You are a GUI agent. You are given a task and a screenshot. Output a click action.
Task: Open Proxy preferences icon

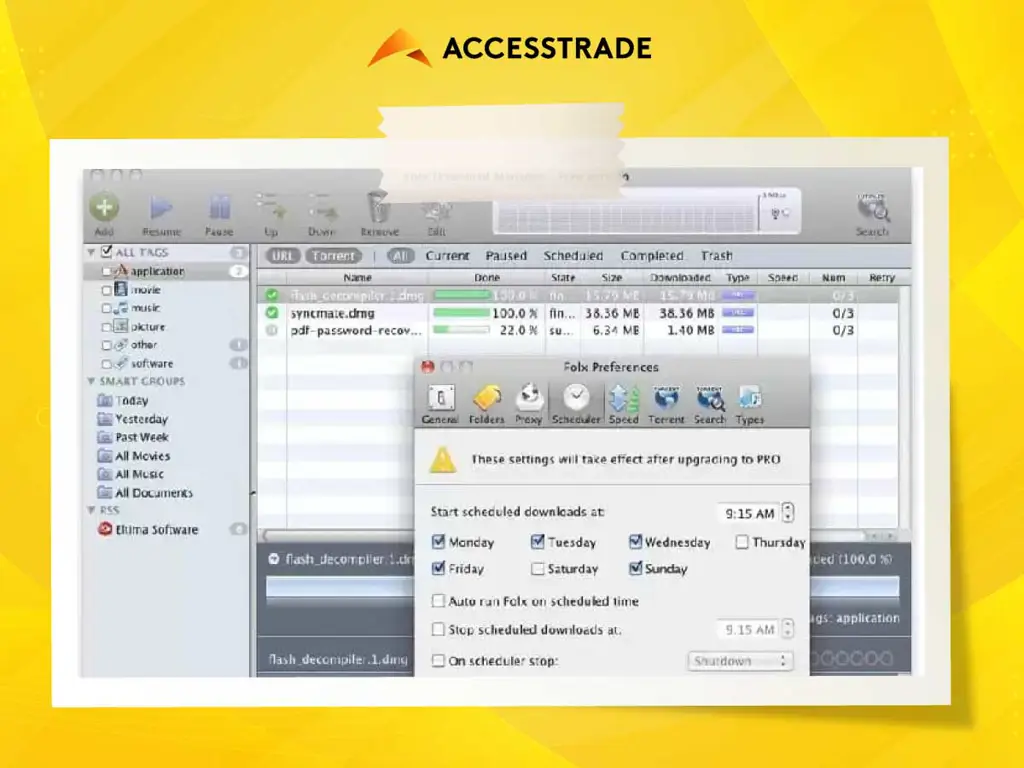pyautogui.click(x=529, y=398)
